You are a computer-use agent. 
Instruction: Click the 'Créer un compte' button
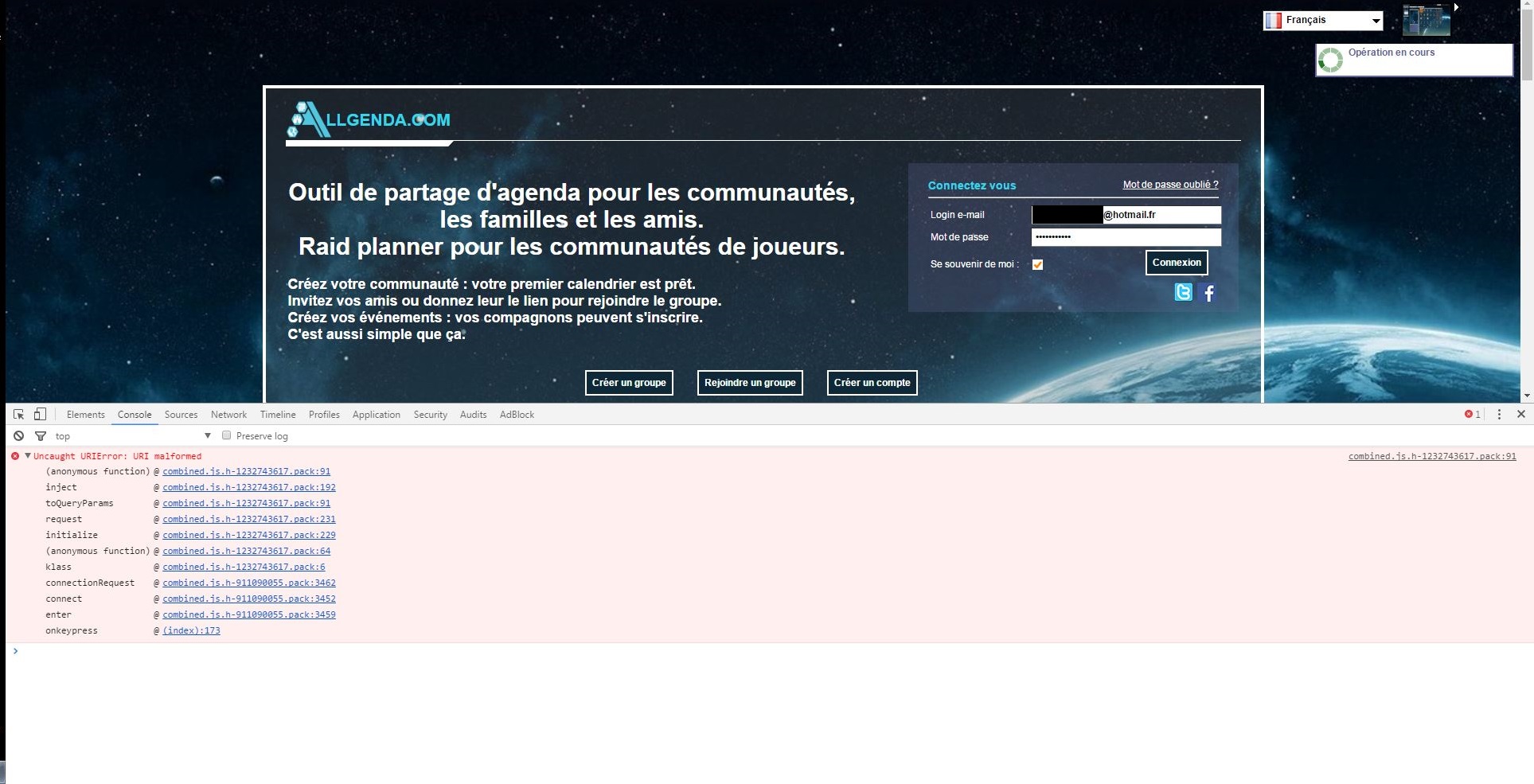click(872, 383)
